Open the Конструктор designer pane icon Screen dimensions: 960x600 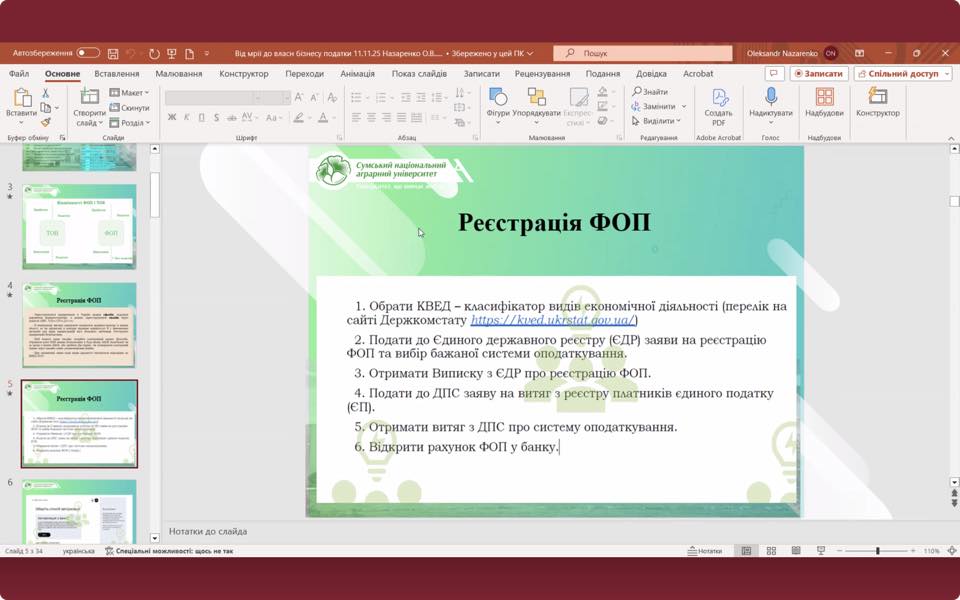pos(877,102)
